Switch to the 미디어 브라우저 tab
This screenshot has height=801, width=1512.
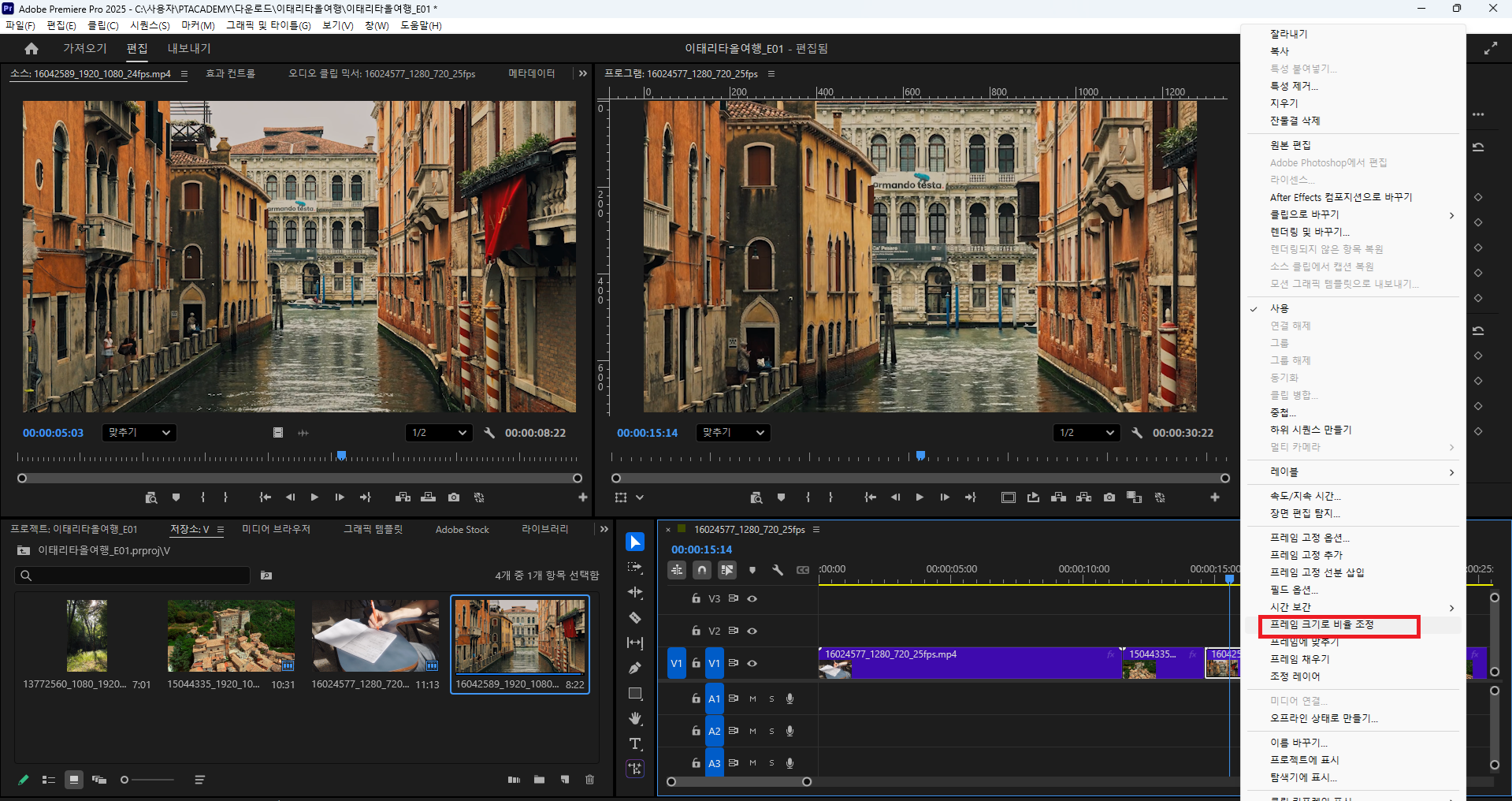pos(277,529)
